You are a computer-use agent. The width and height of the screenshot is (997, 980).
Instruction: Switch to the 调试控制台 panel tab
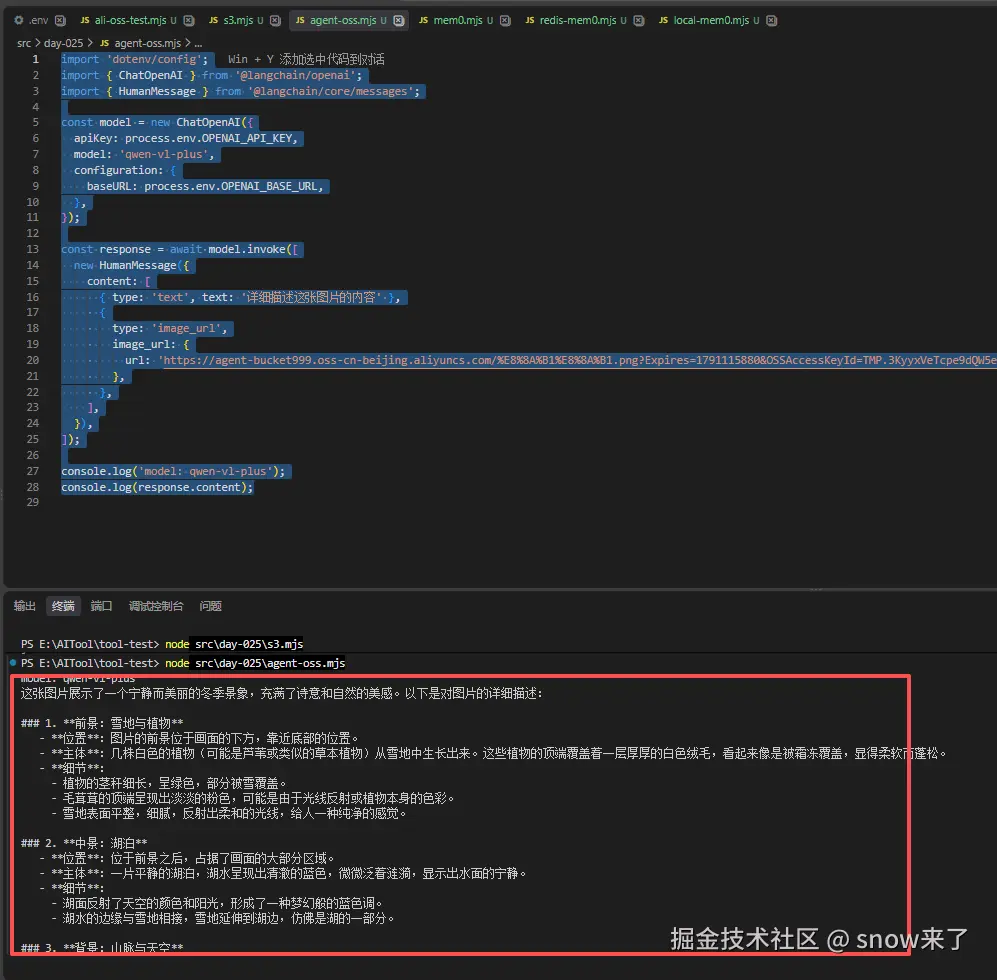[x=156, y=606]
